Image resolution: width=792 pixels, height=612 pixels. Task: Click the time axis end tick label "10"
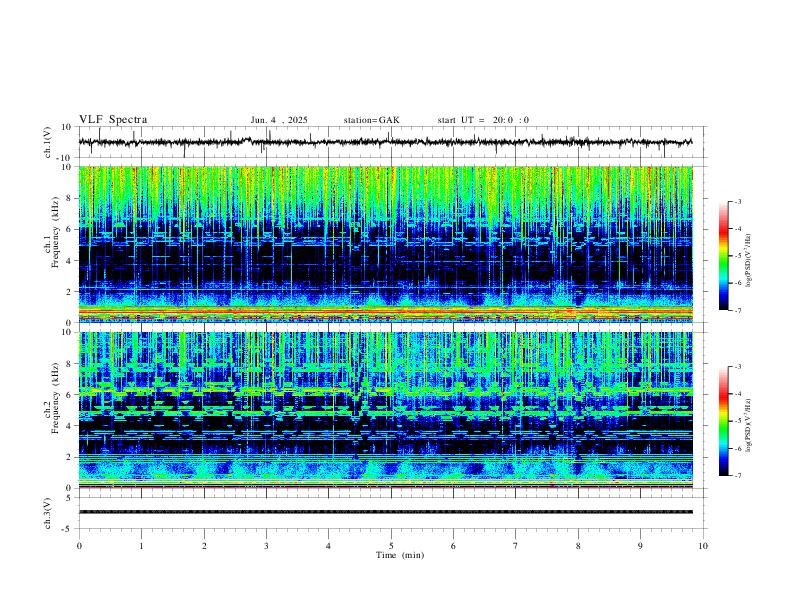pos(703,546)
